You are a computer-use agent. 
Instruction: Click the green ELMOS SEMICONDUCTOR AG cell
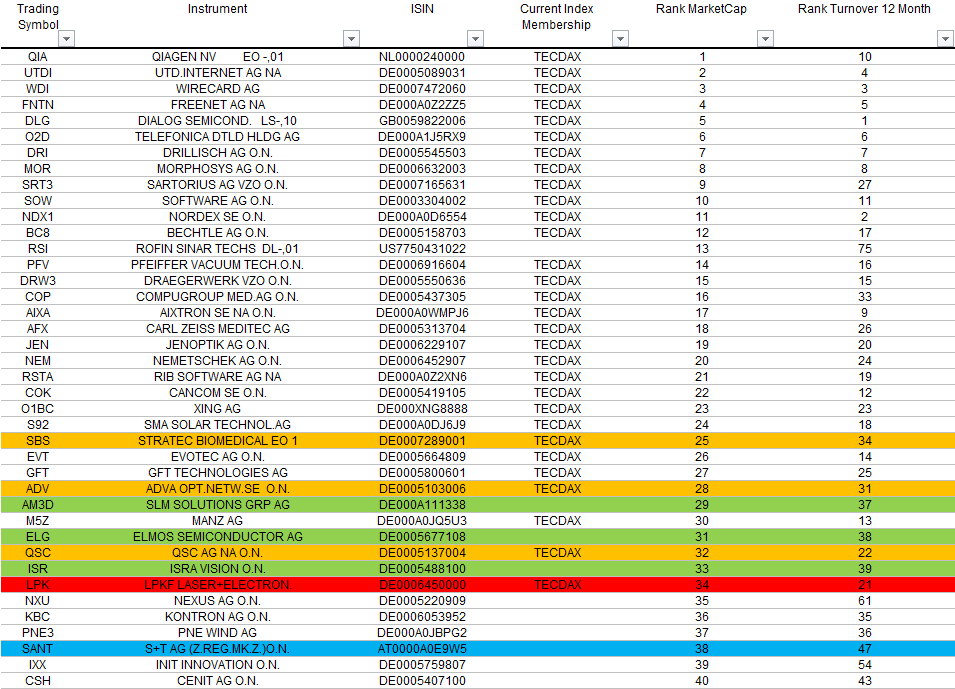(217, 536)
